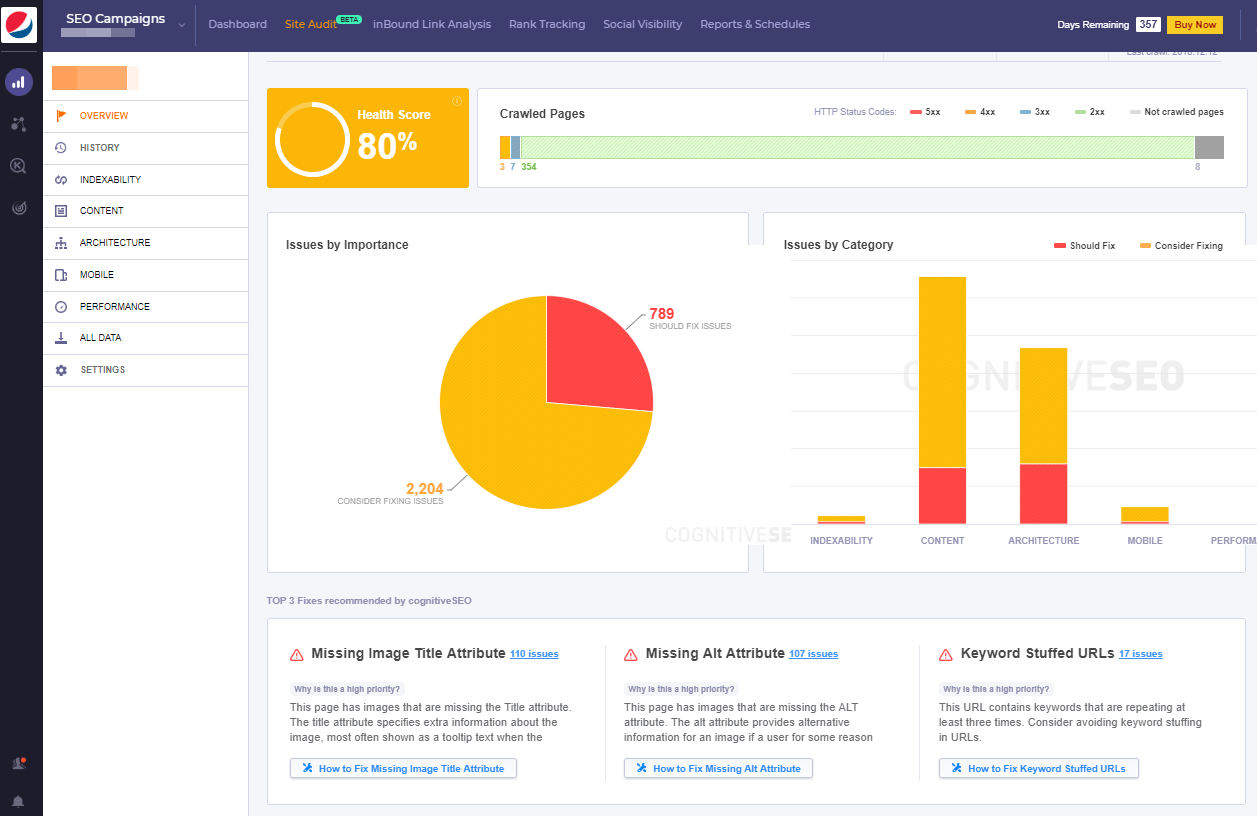Viewport: 1257px width, 816px height.
Task: Click the Buy Now button
Action: click(x=1194, y=24)
